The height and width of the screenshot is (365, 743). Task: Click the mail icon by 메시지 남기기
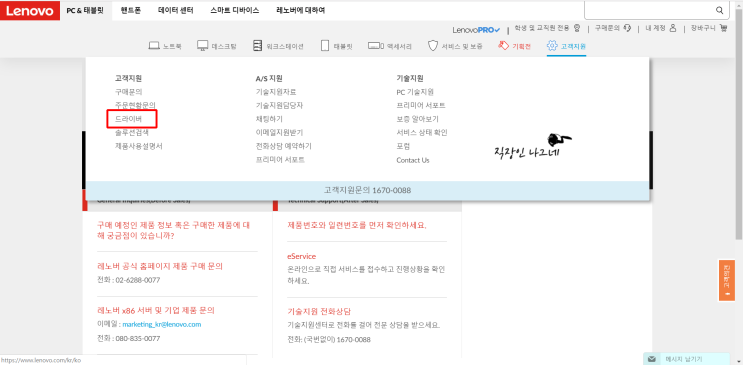652,359
